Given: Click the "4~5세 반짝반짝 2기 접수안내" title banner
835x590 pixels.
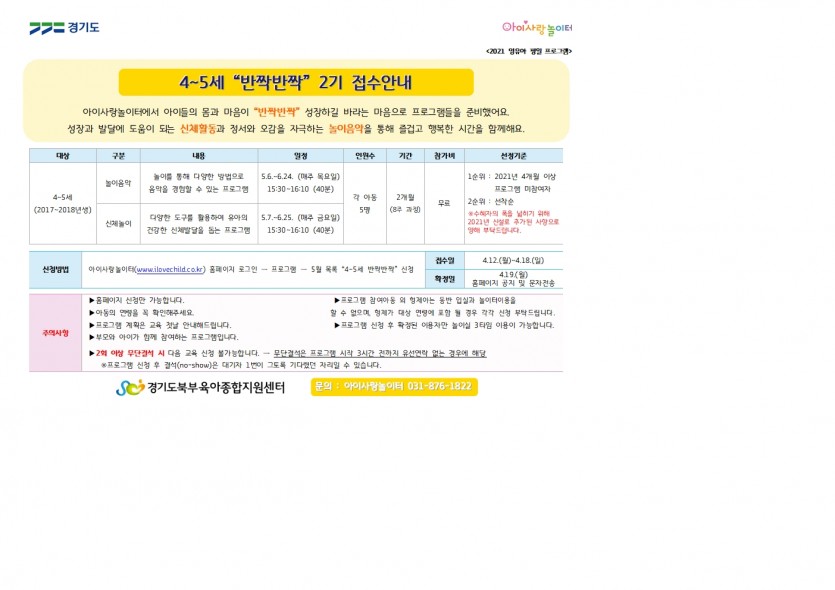Looking at the screenshot, I should tap(296, 82).
